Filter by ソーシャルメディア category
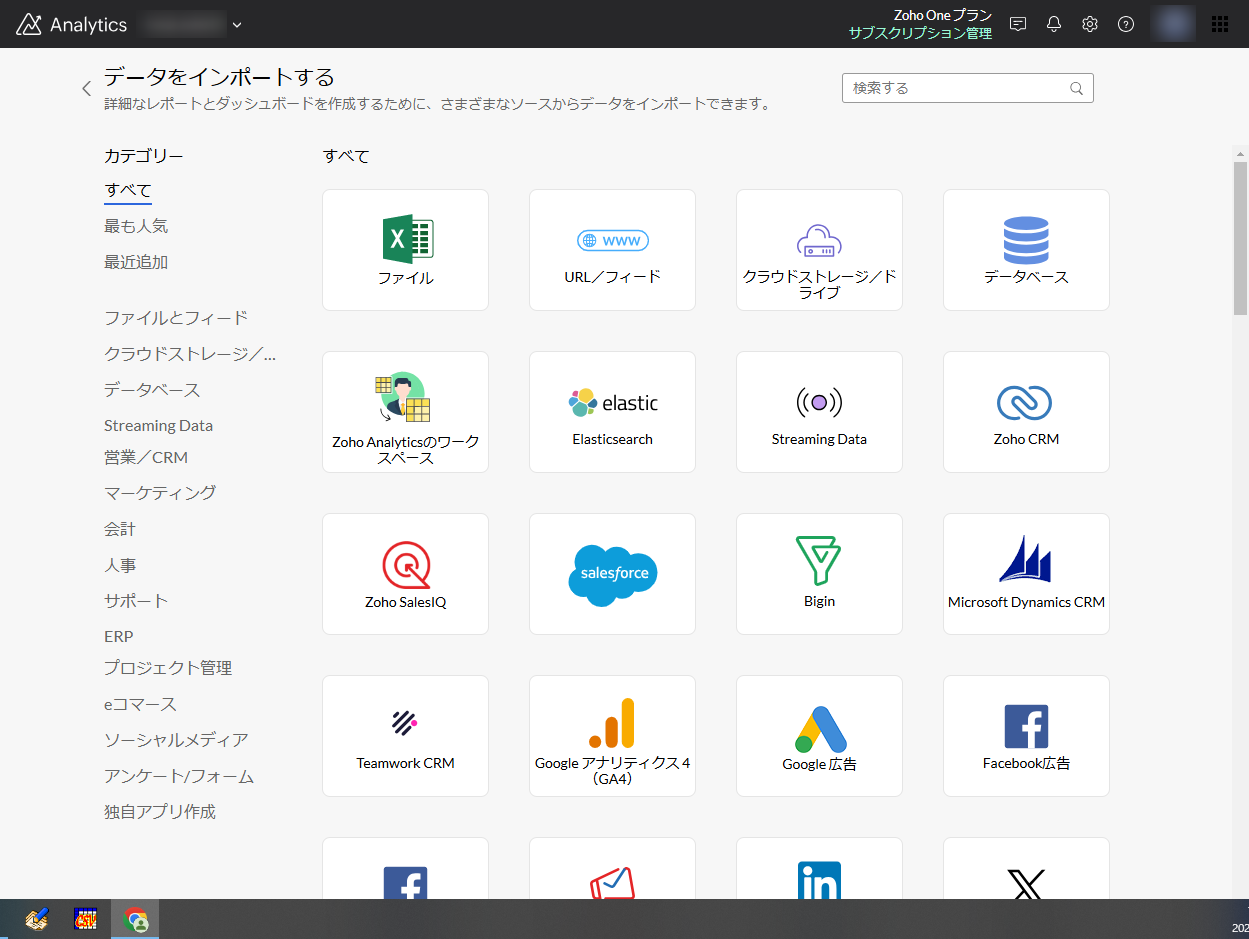This screenshot has width=1249, height=939. coord(176,740)
